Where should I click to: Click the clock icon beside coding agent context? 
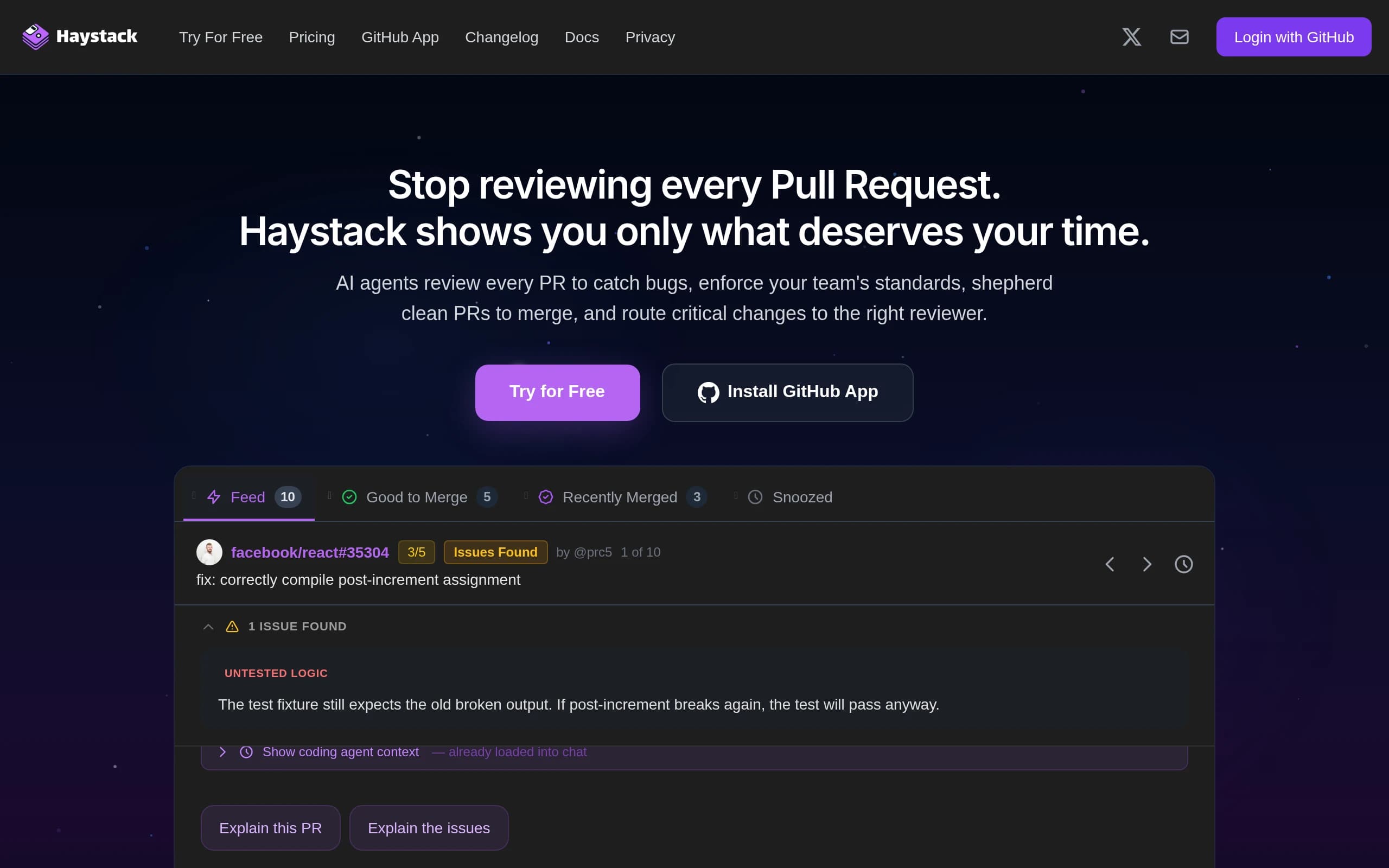click(x=246, y=752)
